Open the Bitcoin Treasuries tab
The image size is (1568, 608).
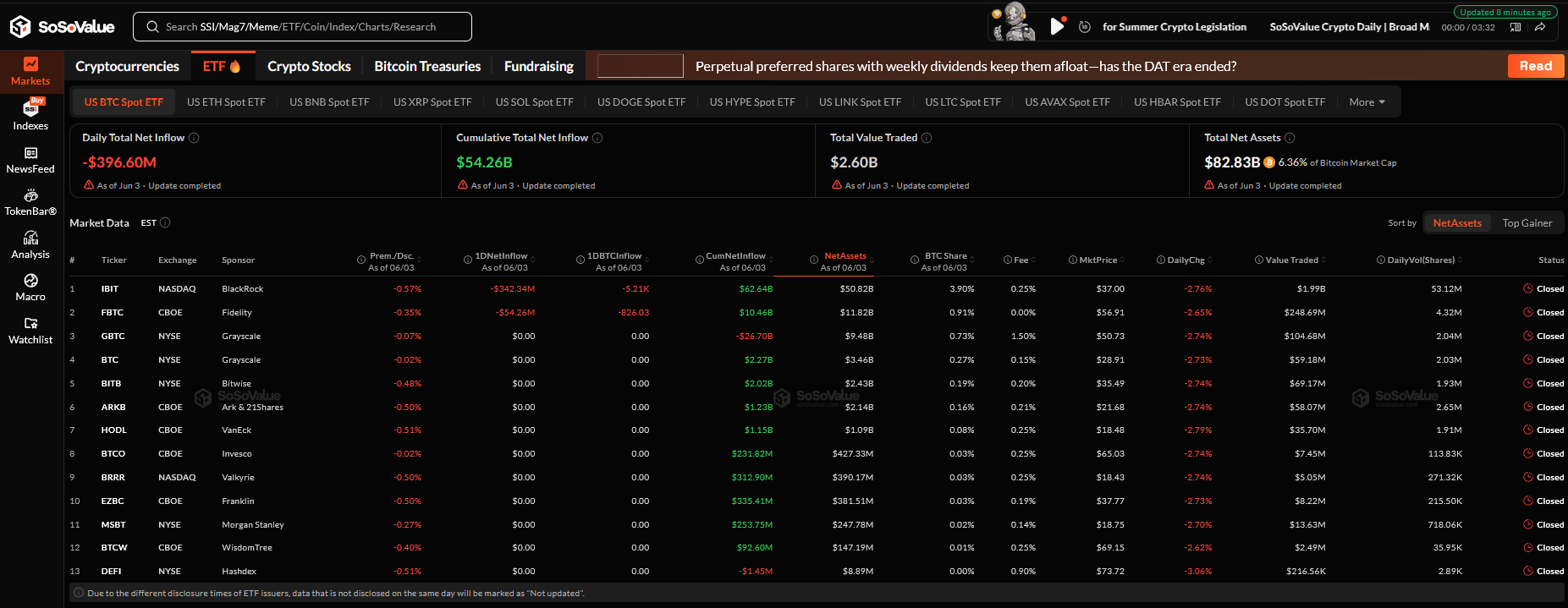(x=427, y=66)
